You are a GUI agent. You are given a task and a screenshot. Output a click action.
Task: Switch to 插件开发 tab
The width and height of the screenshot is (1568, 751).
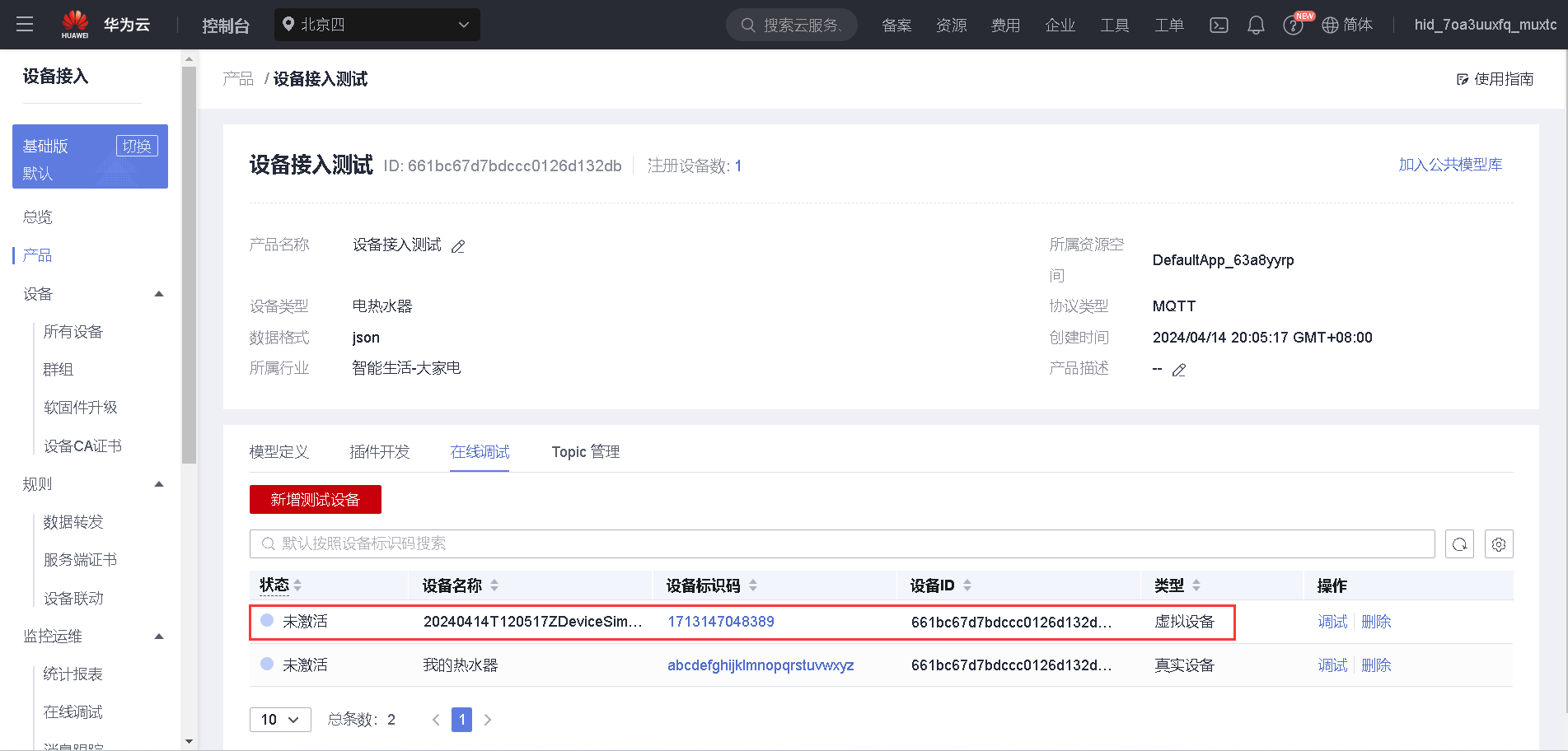coord(380,452)
